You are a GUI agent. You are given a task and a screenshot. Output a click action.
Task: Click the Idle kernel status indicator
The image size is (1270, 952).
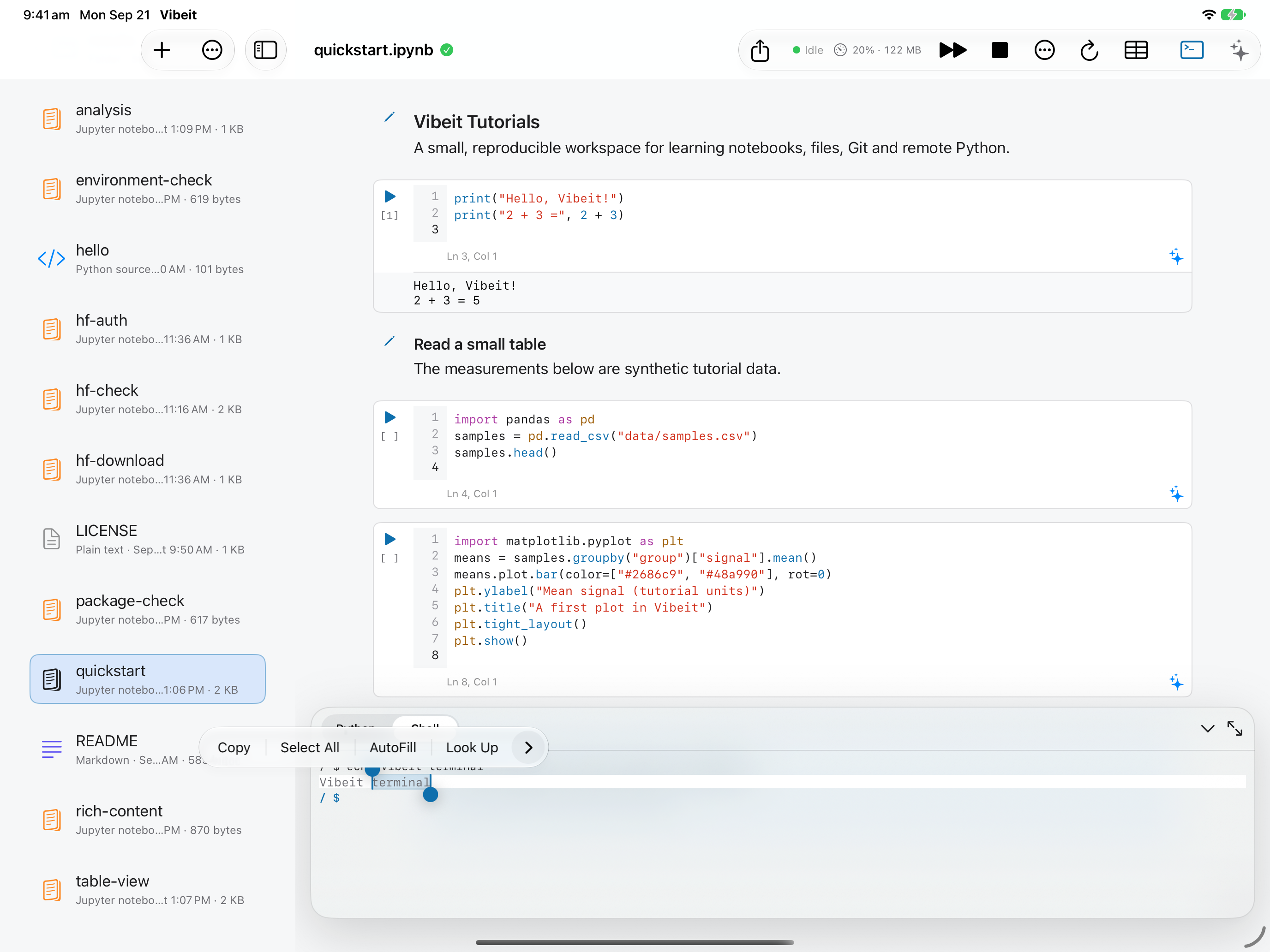808,50
